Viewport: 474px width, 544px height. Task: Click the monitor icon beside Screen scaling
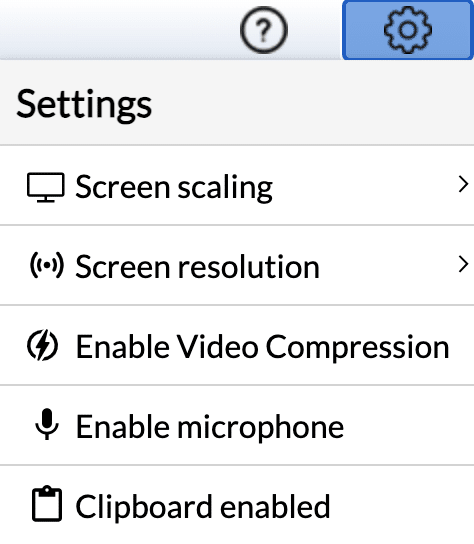coord(46,187)
